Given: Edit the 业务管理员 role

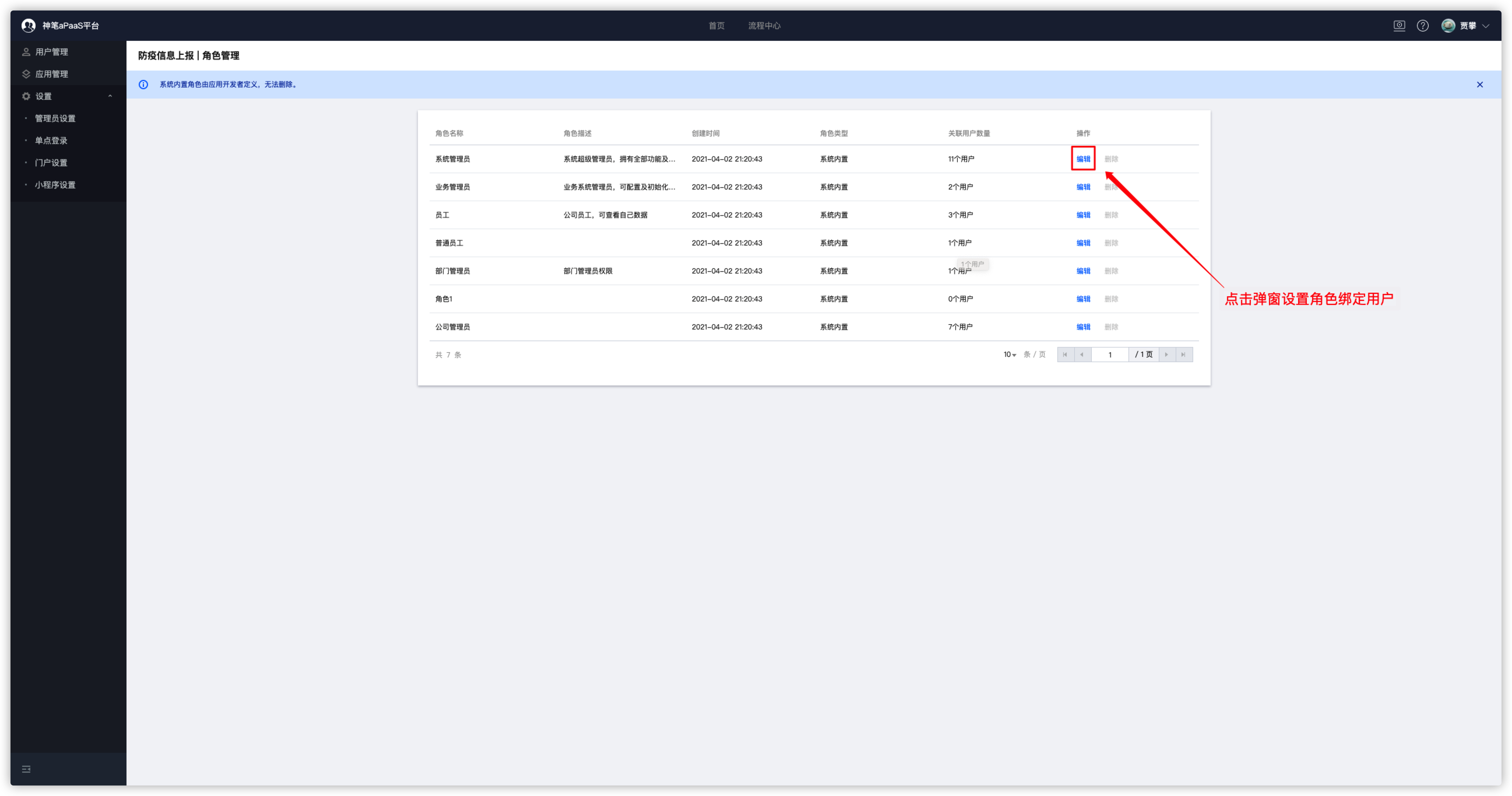Looking at the screenshot, I should click(1083, 187).
